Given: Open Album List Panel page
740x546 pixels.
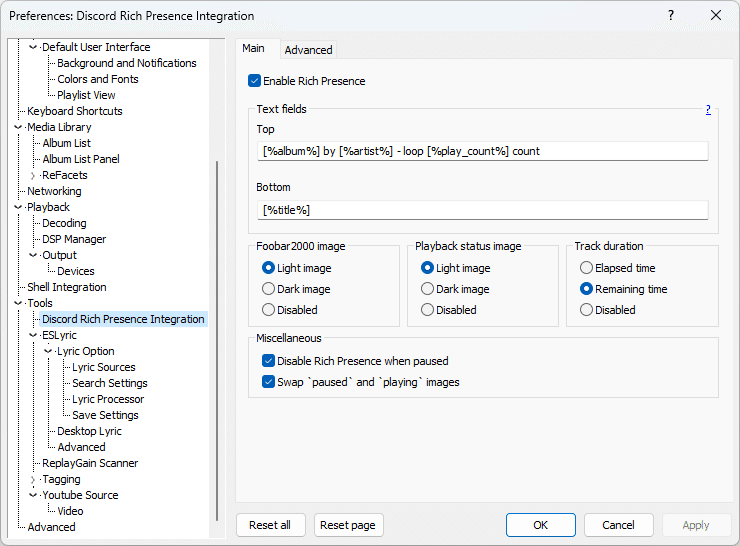Looking at the screenshot, I should 81,159.
